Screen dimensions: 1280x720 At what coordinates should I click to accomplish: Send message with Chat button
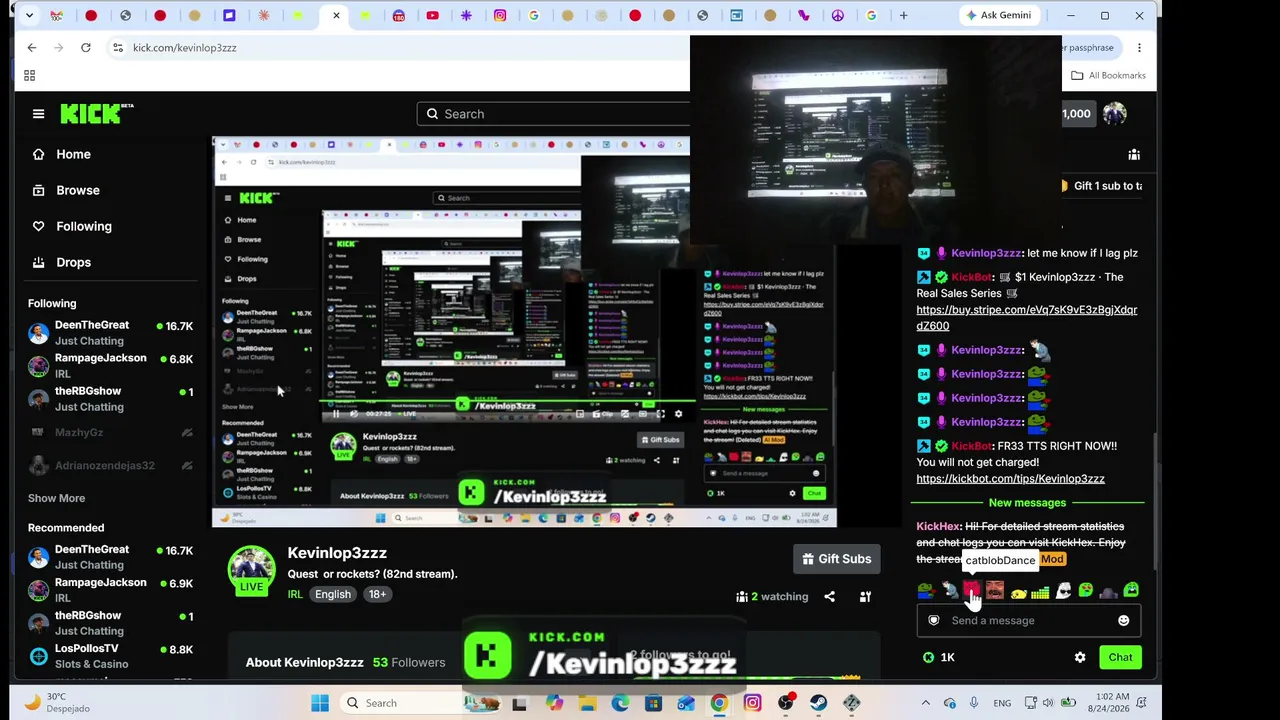1120,658
